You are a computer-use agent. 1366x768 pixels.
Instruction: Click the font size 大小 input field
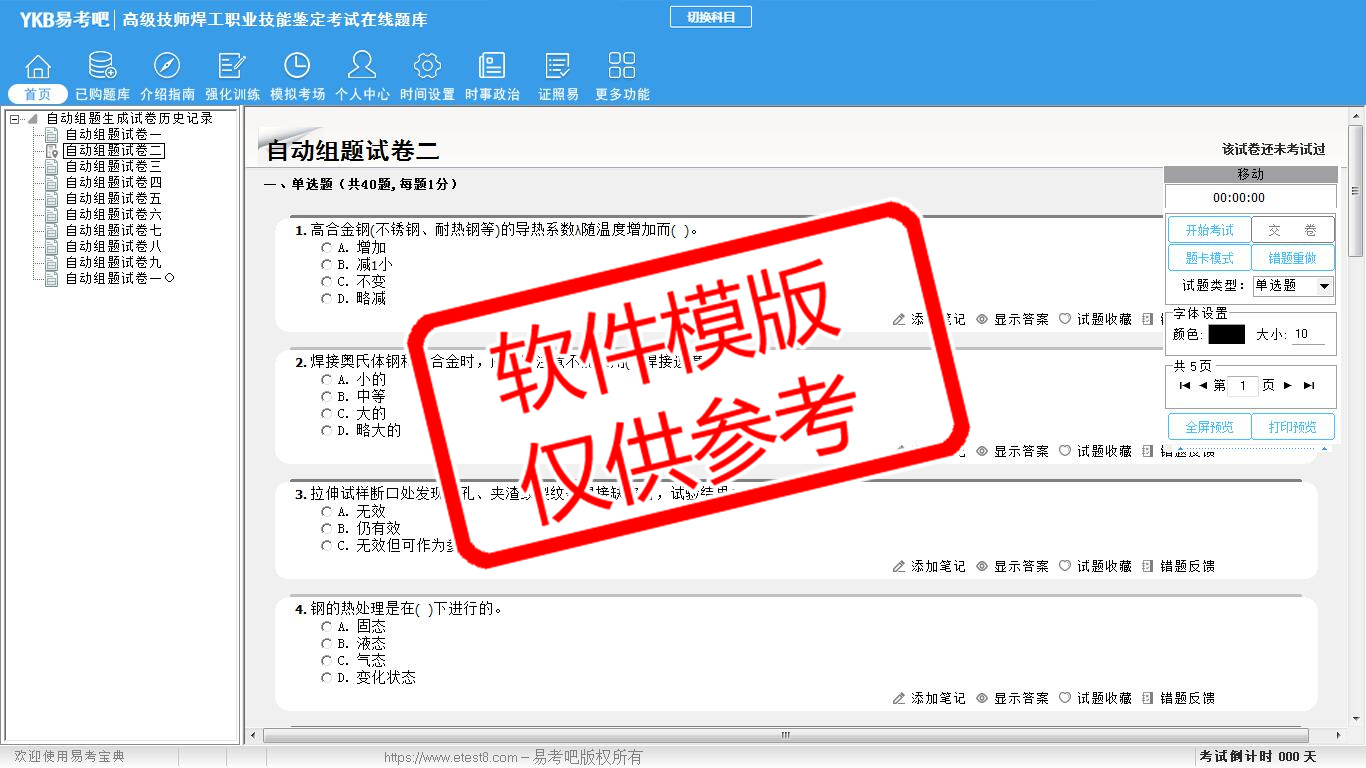pyautogui.click(x=1308, y=335)
